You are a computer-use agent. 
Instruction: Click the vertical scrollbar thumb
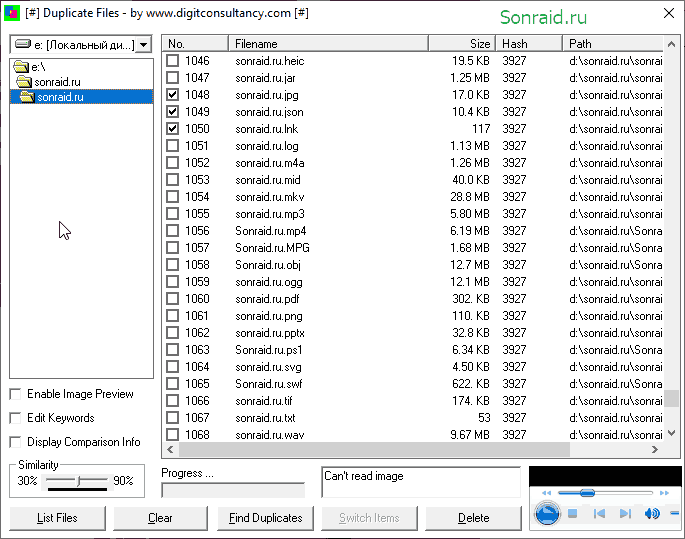point(671,398)
